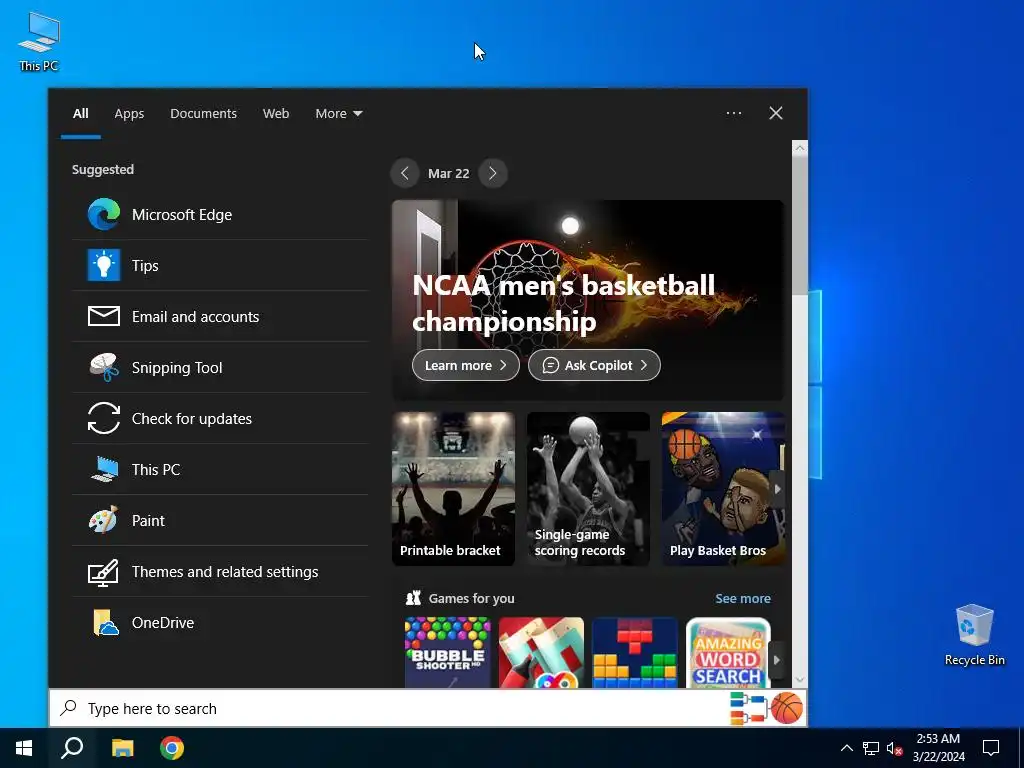The height and width of the screenshot is (768, 1024).
Task: Click the Tips lightbulb icon
Action: [x=104, y=265]
